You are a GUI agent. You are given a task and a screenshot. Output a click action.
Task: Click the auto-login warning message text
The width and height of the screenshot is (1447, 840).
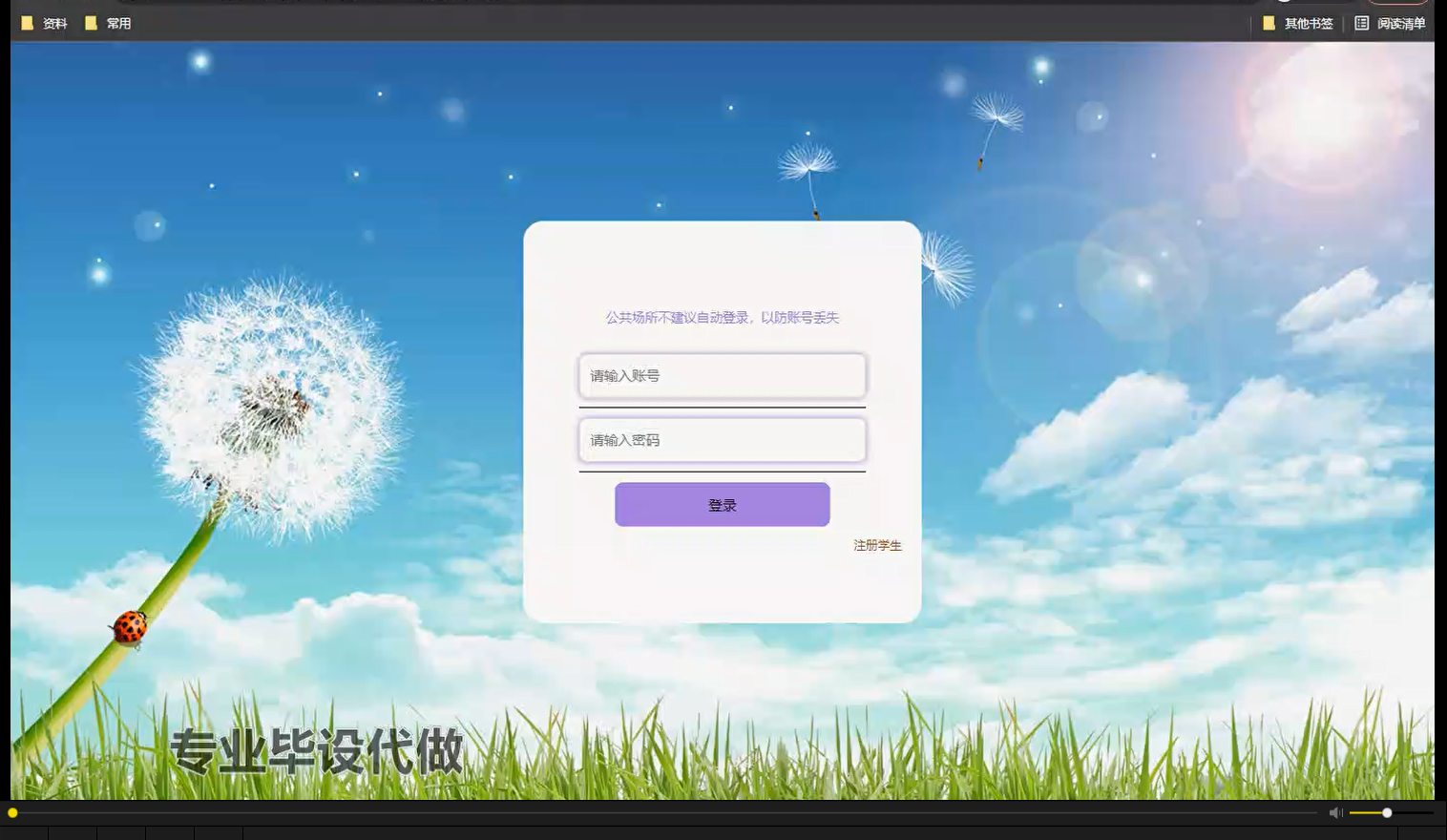pos(723,317)
